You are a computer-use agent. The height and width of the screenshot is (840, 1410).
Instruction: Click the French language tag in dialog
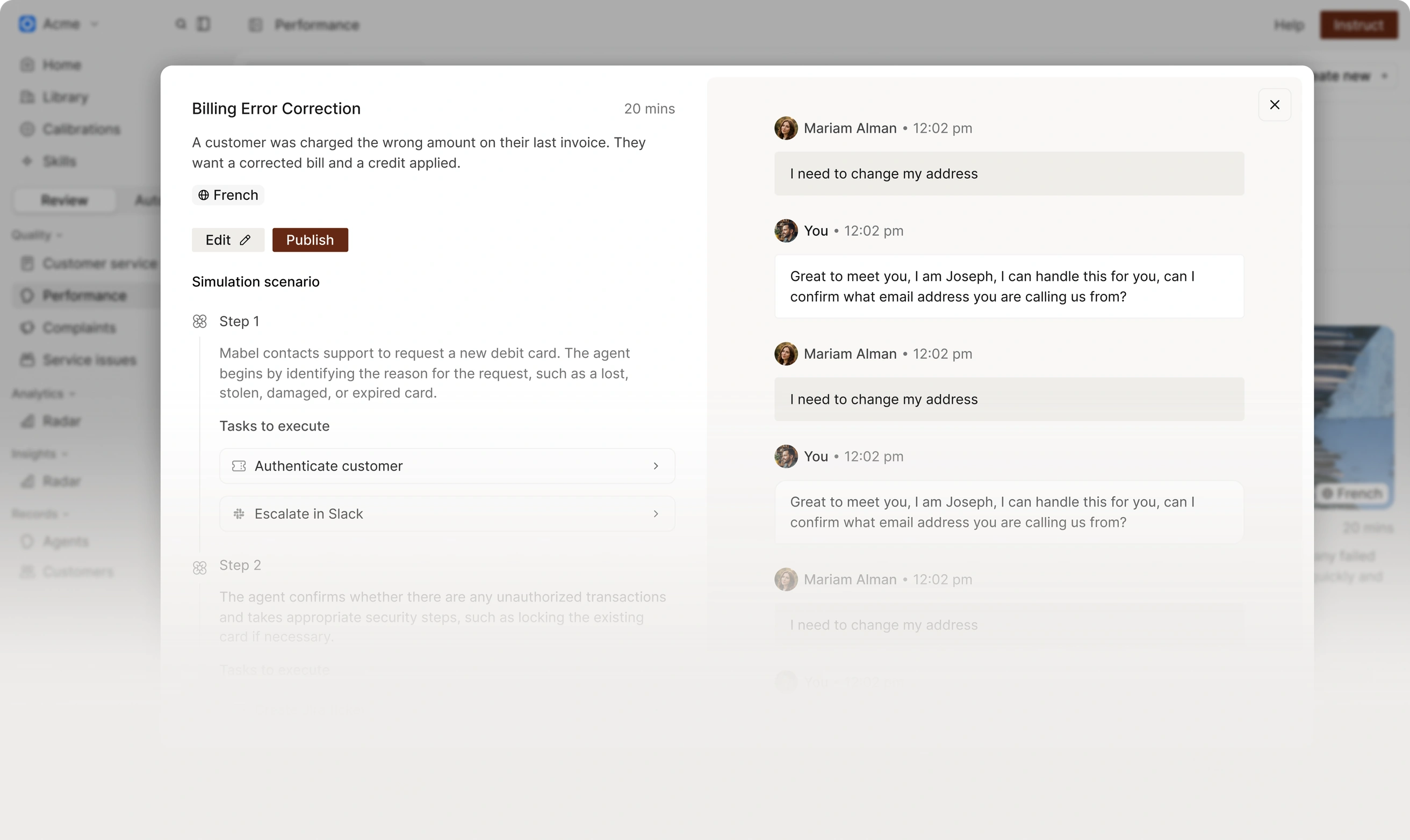point(228,195)
